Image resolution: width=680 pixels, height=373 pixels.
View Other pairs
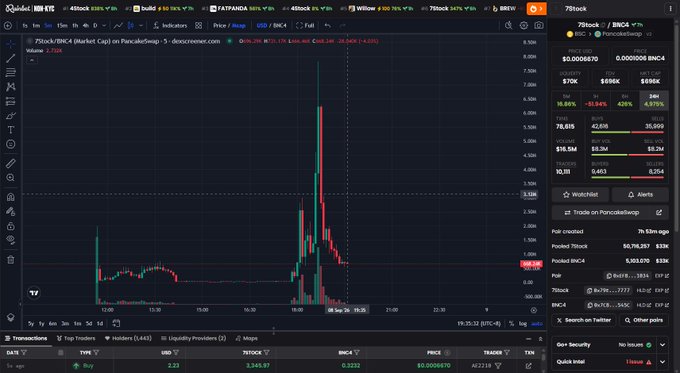pos(644,320)
